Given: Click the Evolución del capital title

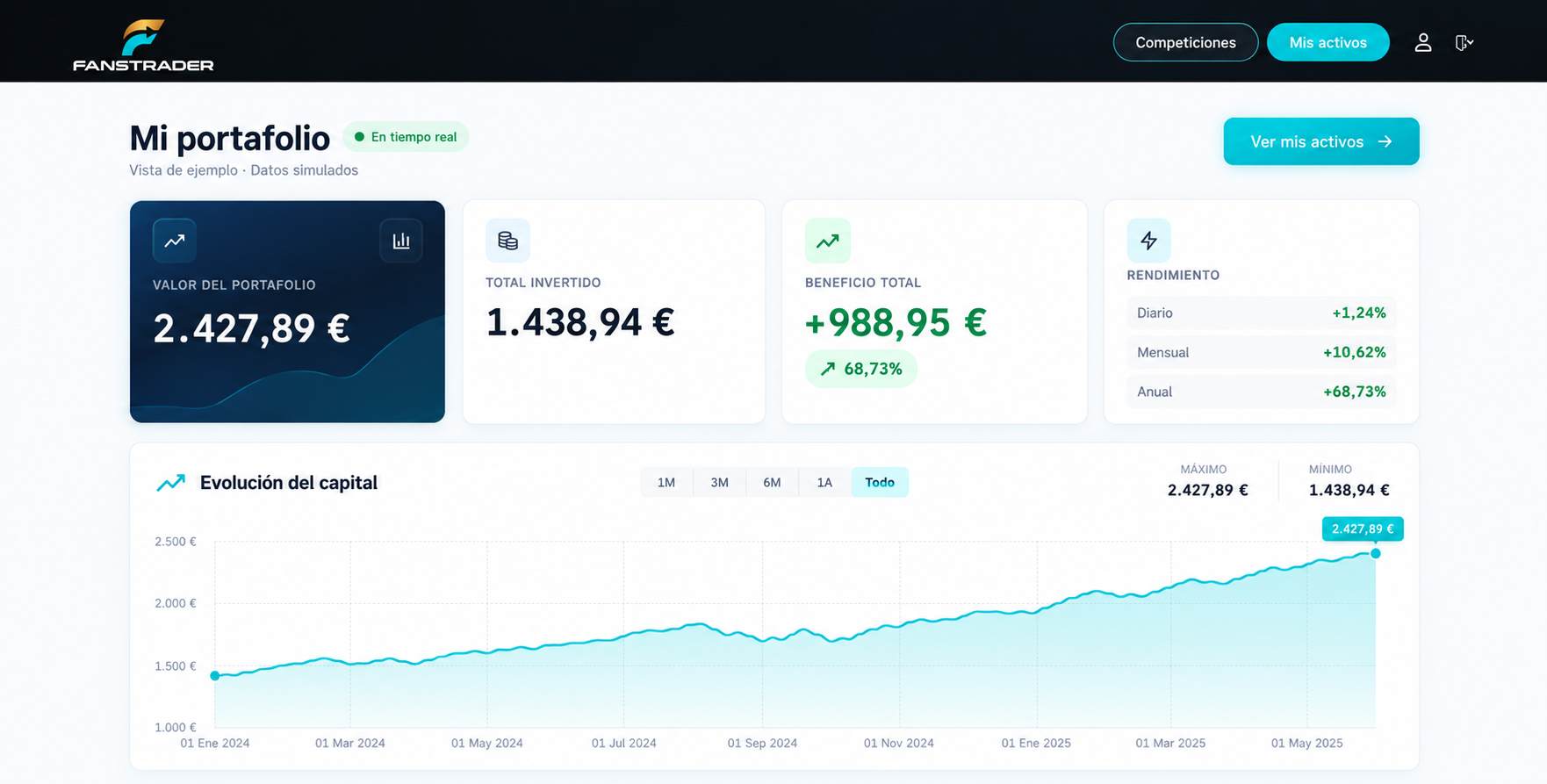Looking at the screenshot, I should [289, 483].
